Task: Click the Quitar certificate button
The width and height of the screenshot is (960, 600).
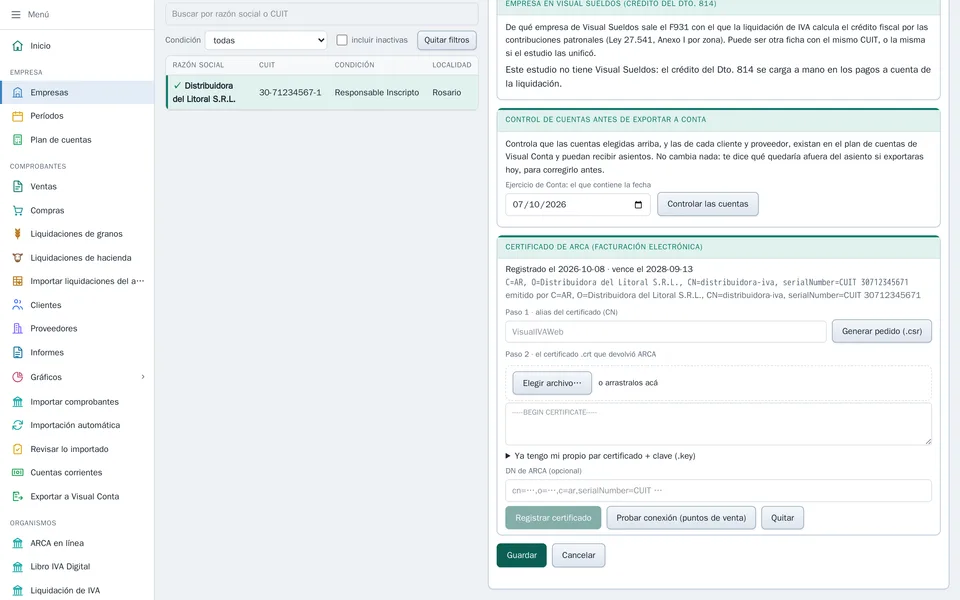Action: click(782, 518)
